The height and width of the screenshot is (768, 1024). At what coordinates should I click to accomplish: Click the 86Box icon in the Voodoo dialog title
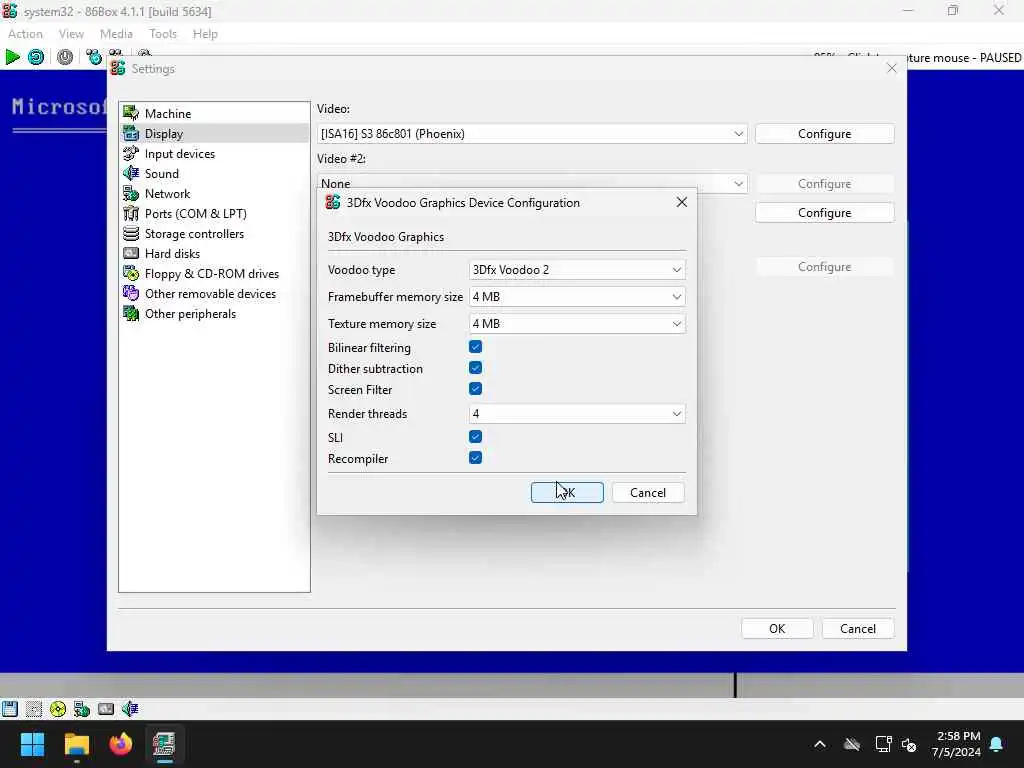333,202
